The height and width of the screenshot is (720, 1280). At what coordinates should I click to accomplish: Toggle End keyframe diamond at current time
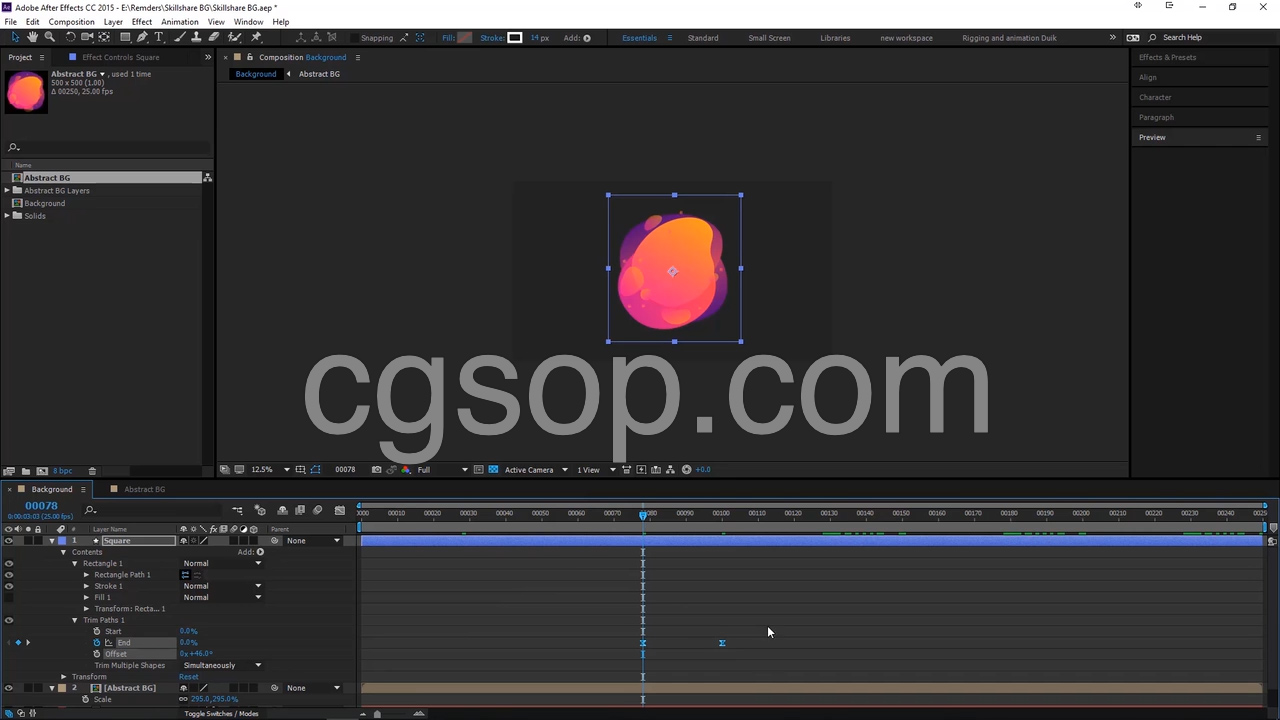(18, 642)
